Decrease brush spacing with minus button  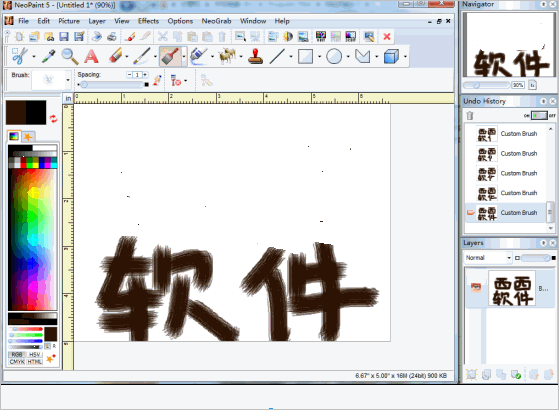coord(129,75)
